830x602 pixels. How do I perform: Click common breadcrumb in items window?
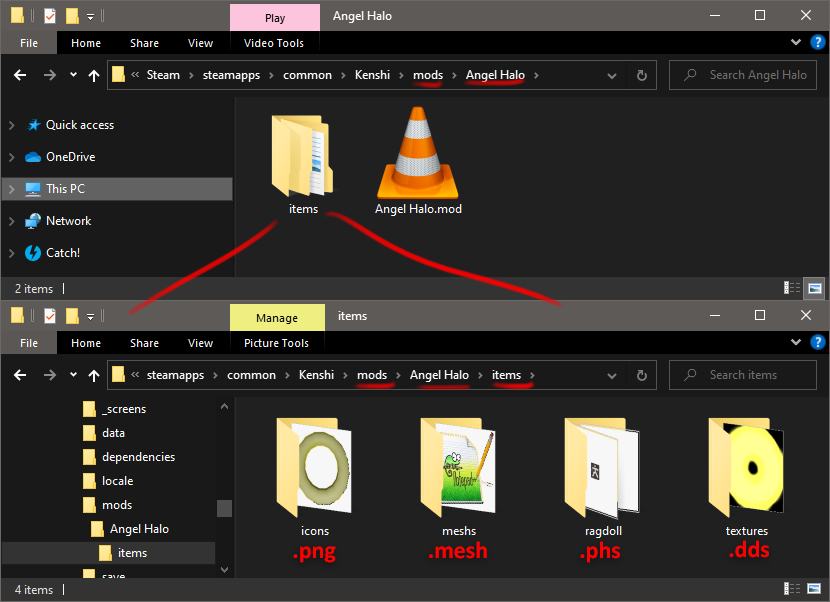[251, 375]
